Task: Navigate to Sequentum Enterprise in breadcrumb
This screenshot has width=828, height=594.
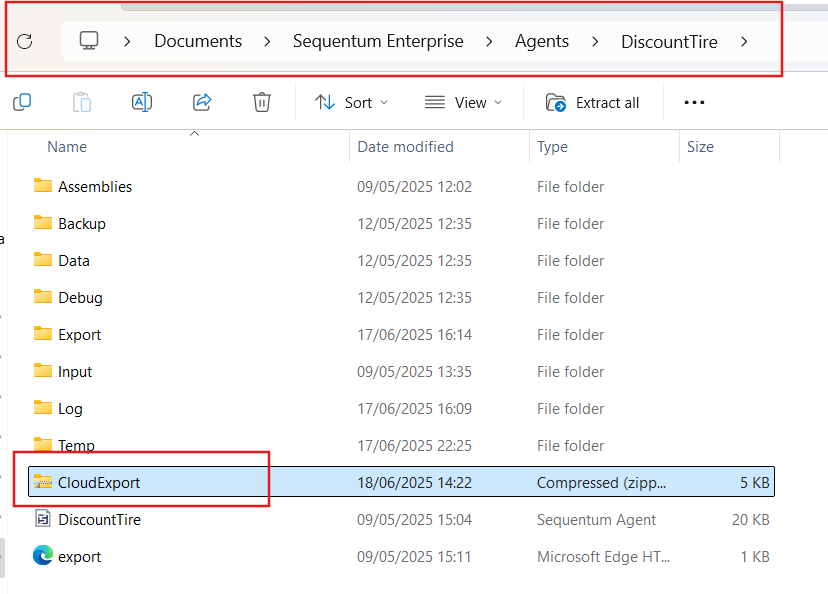Action: pos(378,41)
